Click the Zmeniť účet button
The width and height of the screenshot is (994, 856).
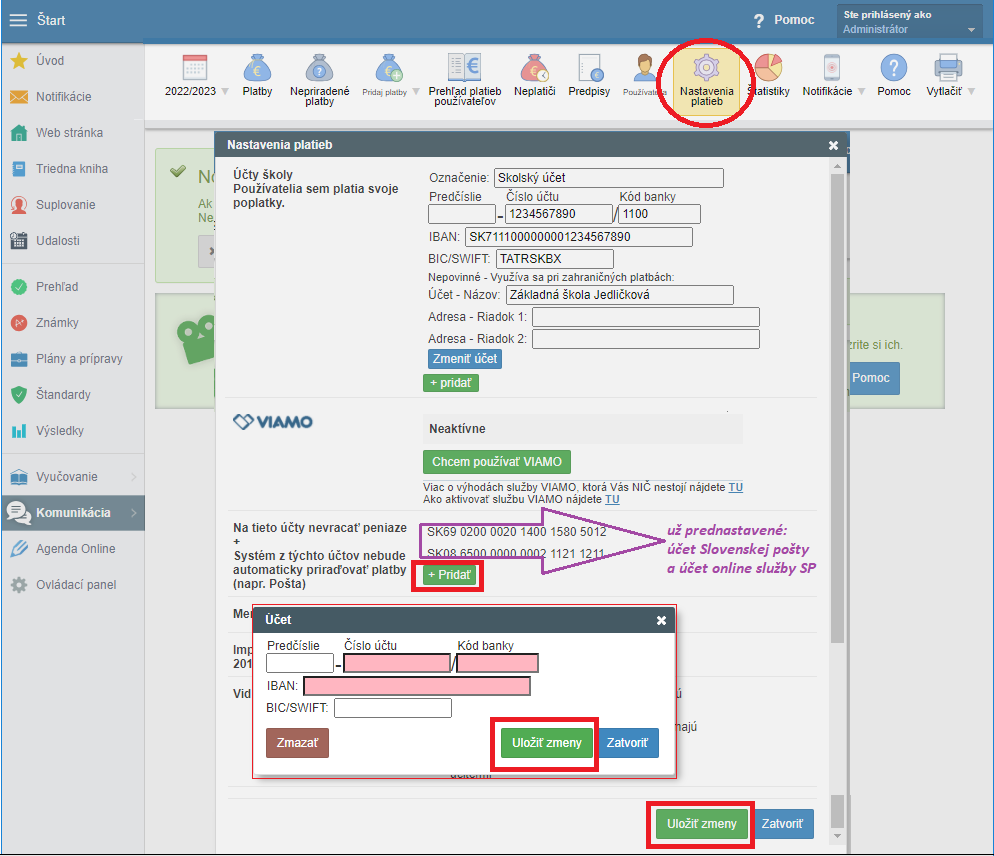click(x=465, y=359)
